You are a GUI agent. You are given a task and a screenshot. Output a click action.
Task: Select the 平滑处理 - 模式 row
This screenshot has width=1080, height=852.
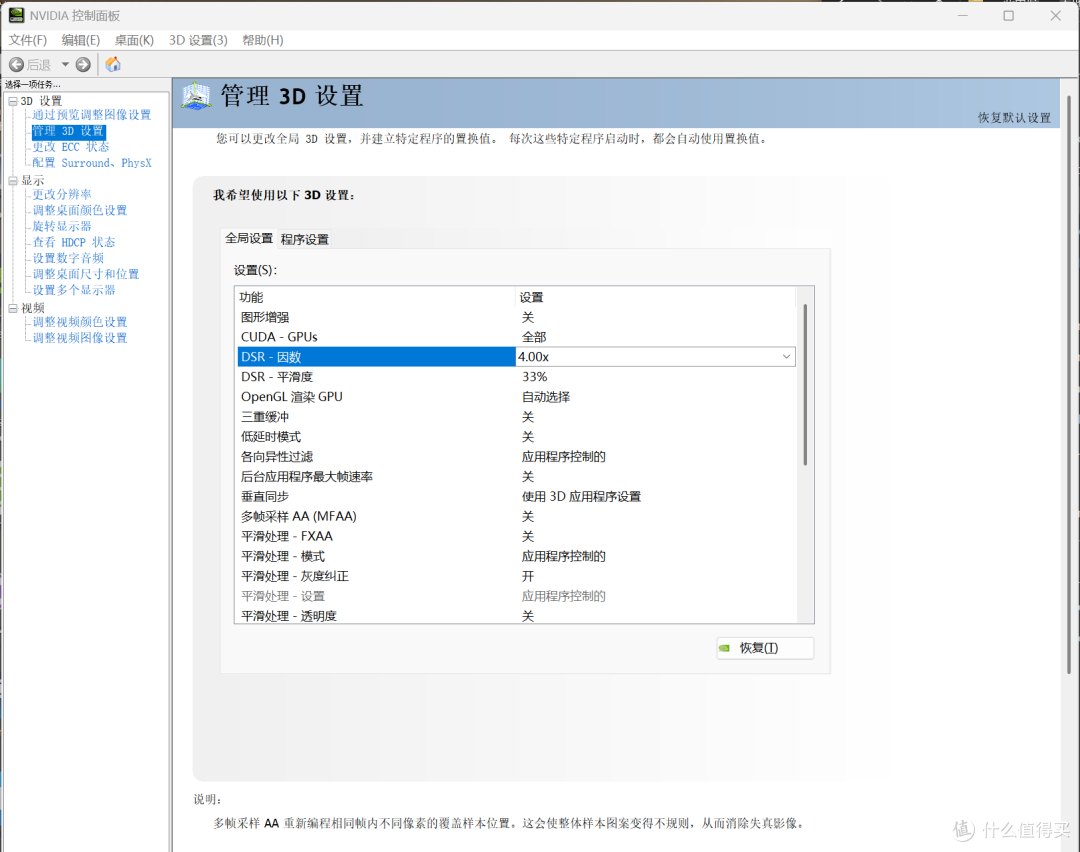pyautogui.click(x=515, y=557)
